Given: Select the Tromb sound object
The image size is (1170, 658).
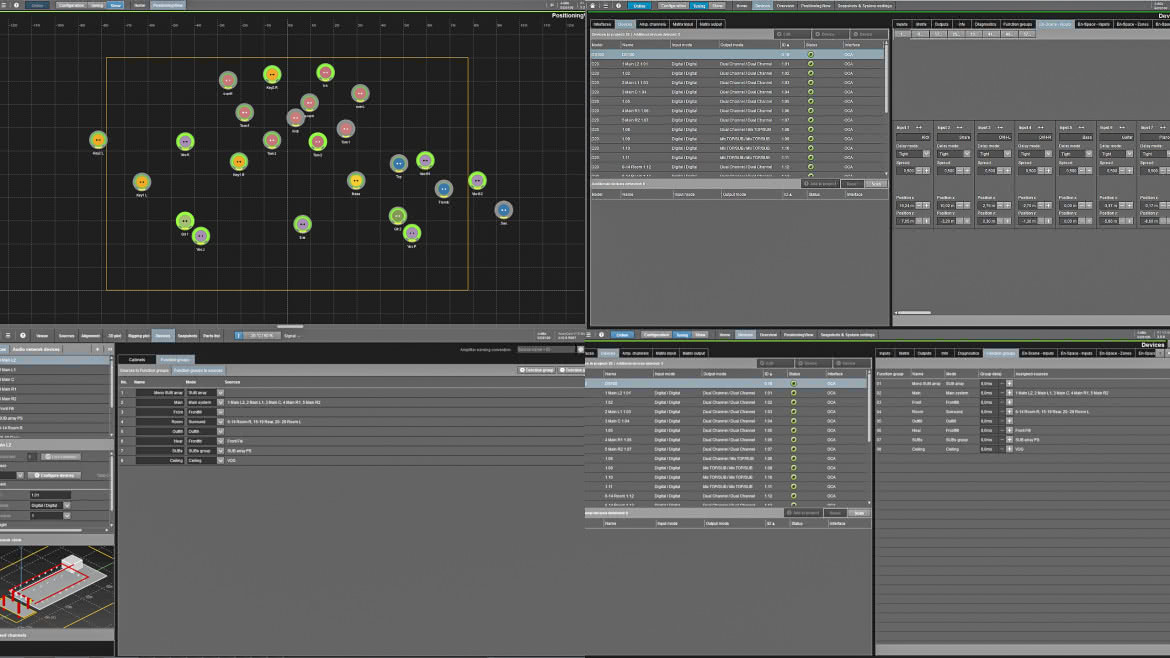Looking at the screenshot, I should pos(444,189).
